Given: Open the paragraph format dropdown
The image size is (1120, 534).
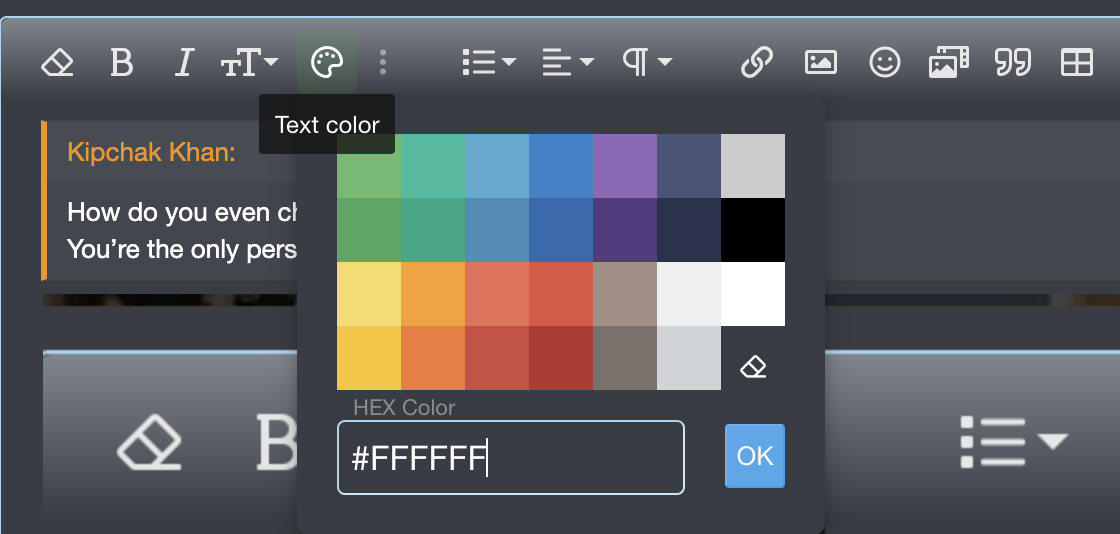Looking at the screenshot, I should tap(647, 64).
